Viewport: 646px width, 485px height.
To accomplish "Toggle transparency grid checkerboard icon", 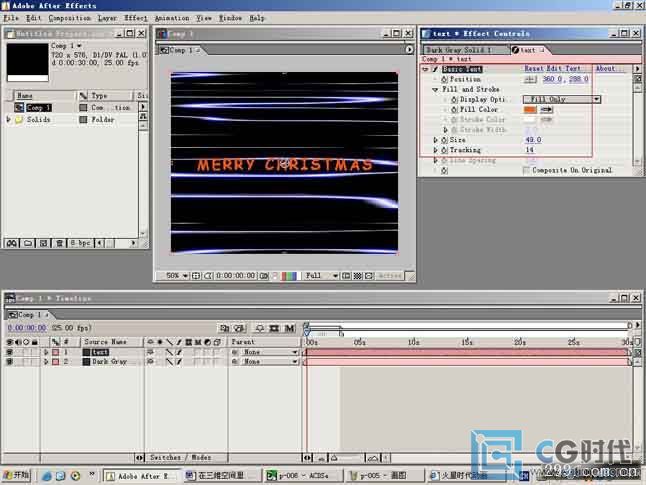I will pyautogui.click(x=358, y=276).
